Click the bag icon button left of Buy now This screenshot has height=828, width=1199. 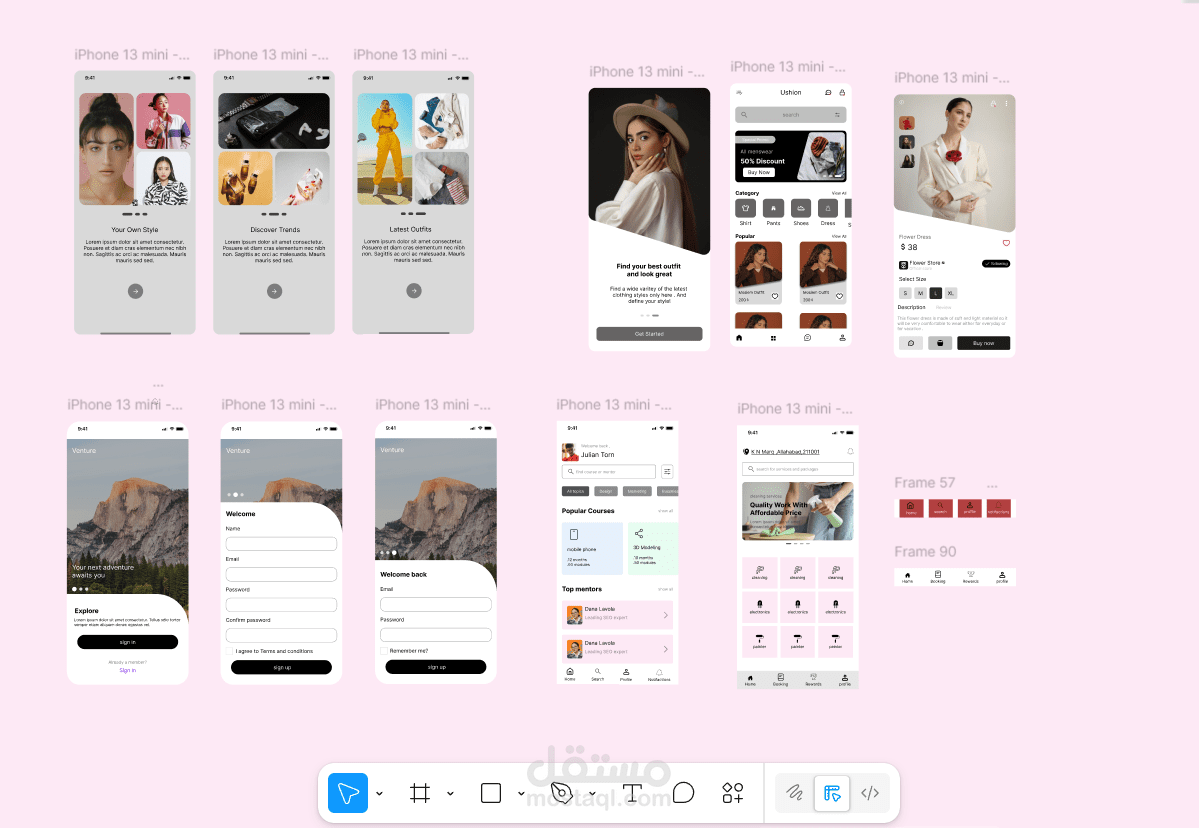pyautogui.click(x=940, y=343)
